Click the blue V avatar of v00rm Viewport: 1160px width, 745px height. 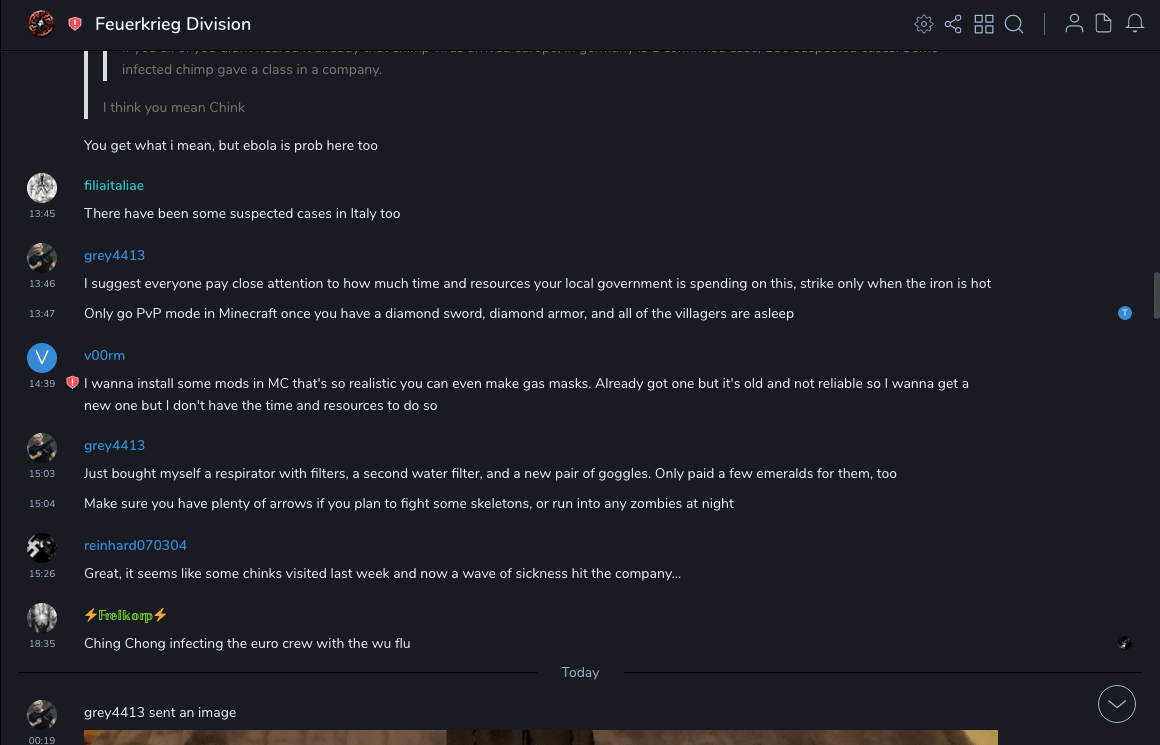(42, 358)
